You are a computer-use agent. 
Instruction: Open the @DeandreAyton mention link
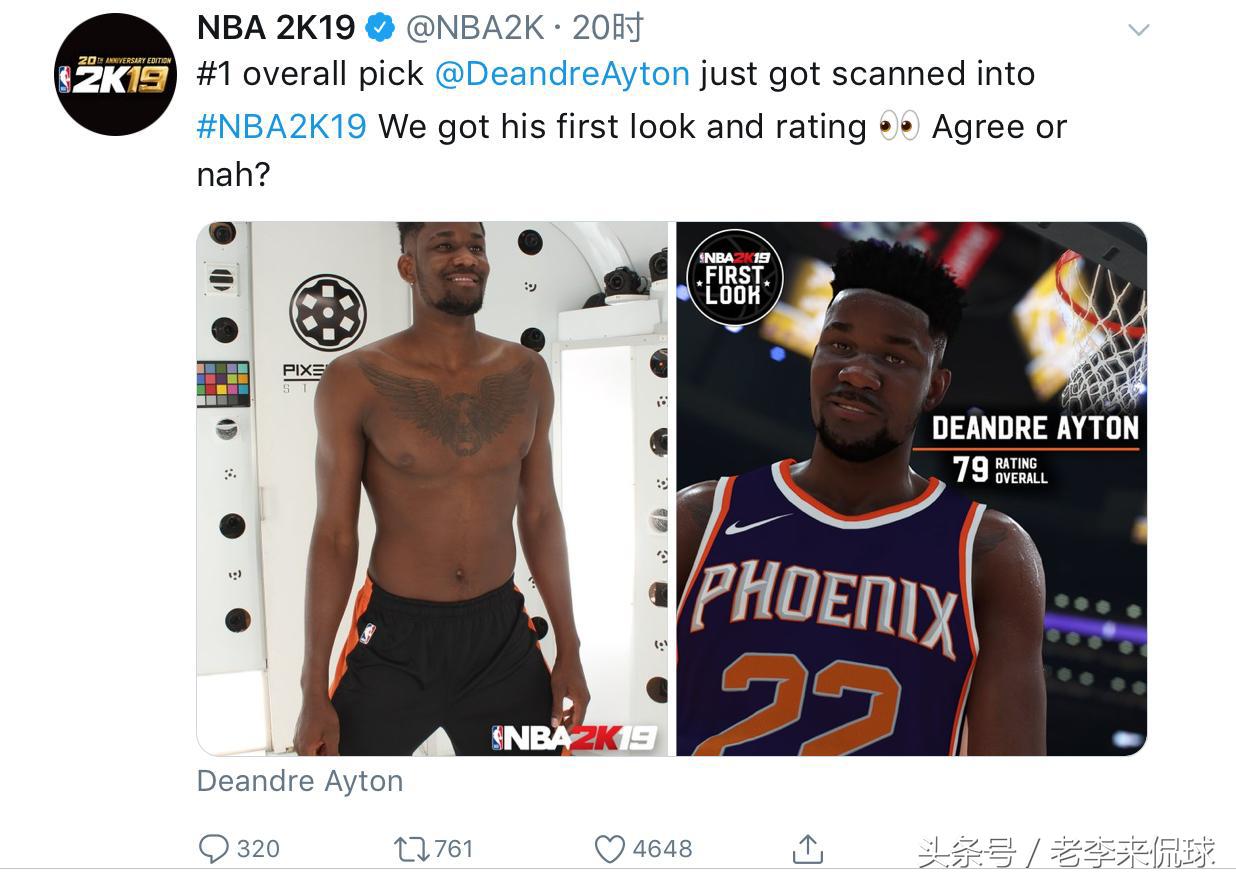(x=562, y=74)
